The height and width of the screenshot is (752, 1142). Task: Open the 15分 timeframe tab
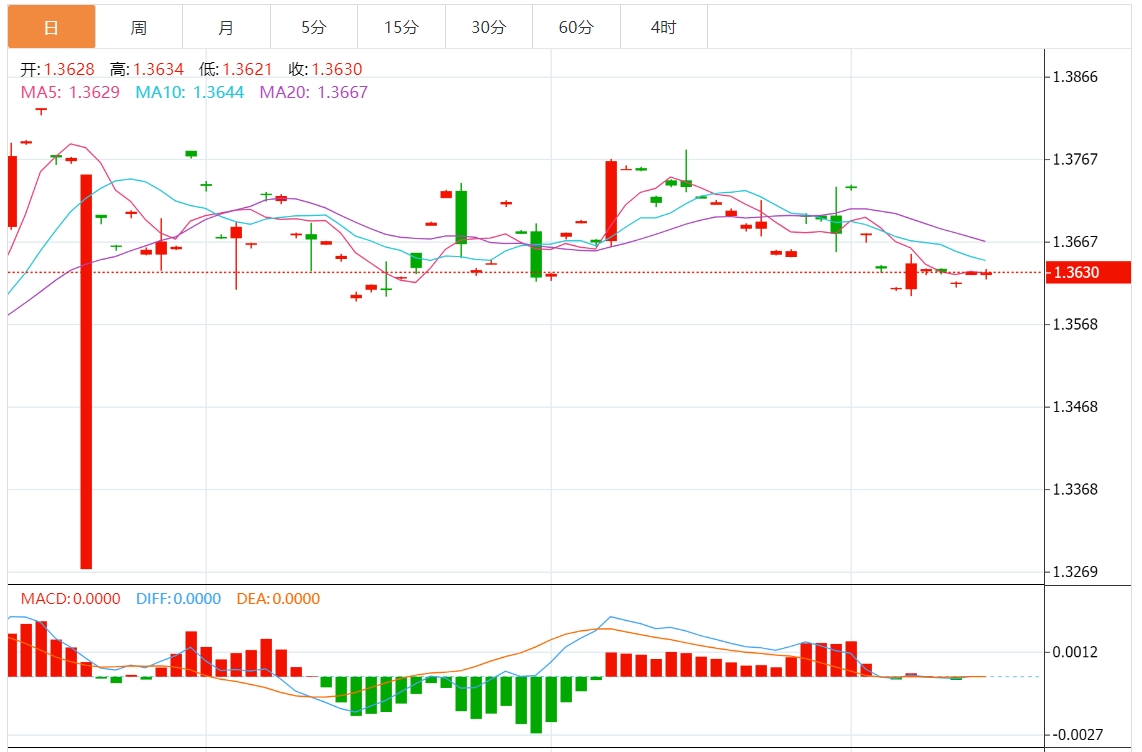(401, 27)
